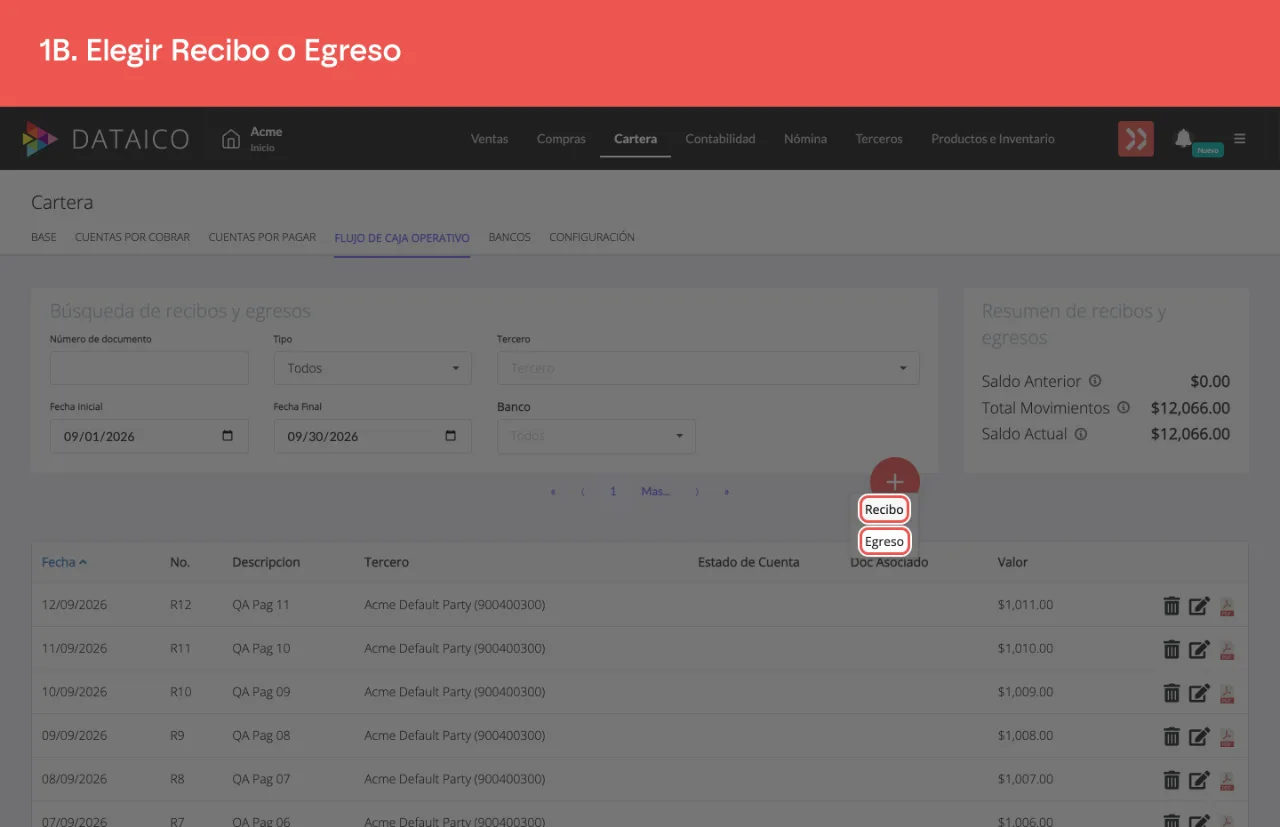This screenshot has width=1280, height=827.
Task: Open the Banco dropdown
Action: pyautogui.click(x=596, y=436)
